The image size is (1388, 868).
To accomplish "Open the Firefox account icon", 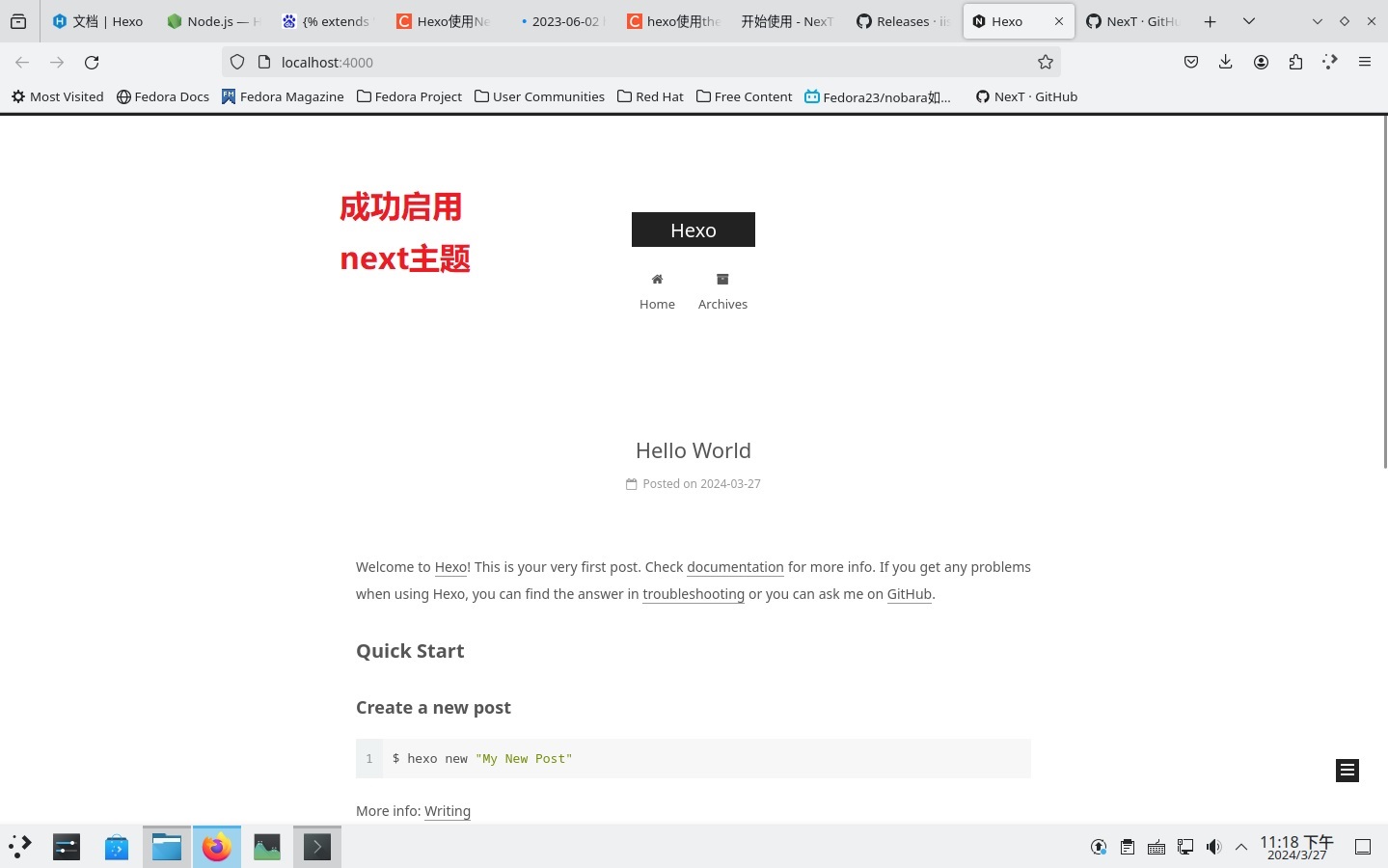I will tap(1261, 62).
